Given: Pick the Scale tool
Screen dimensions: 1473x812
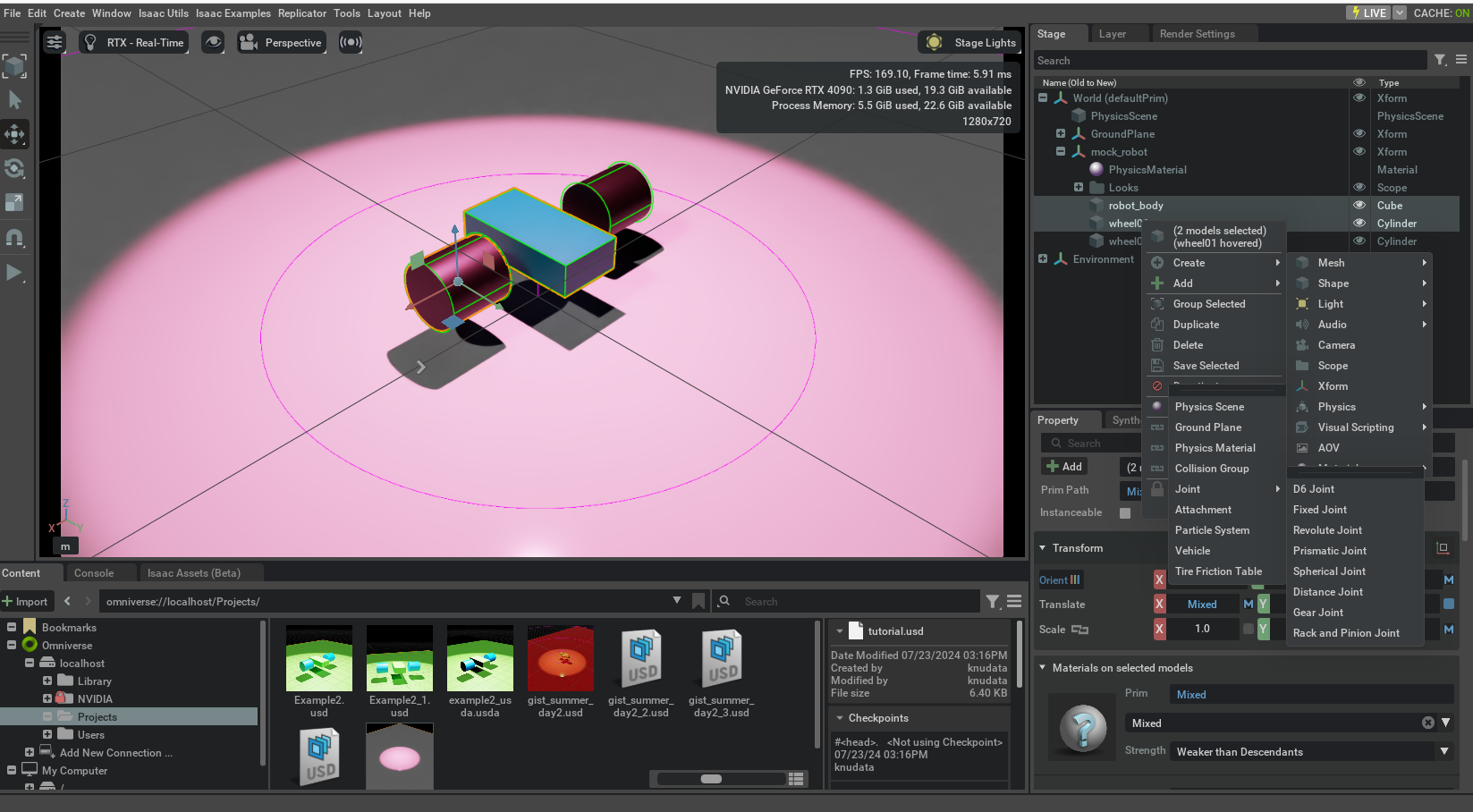Looking at the screenshot, I should click(14, 203).
